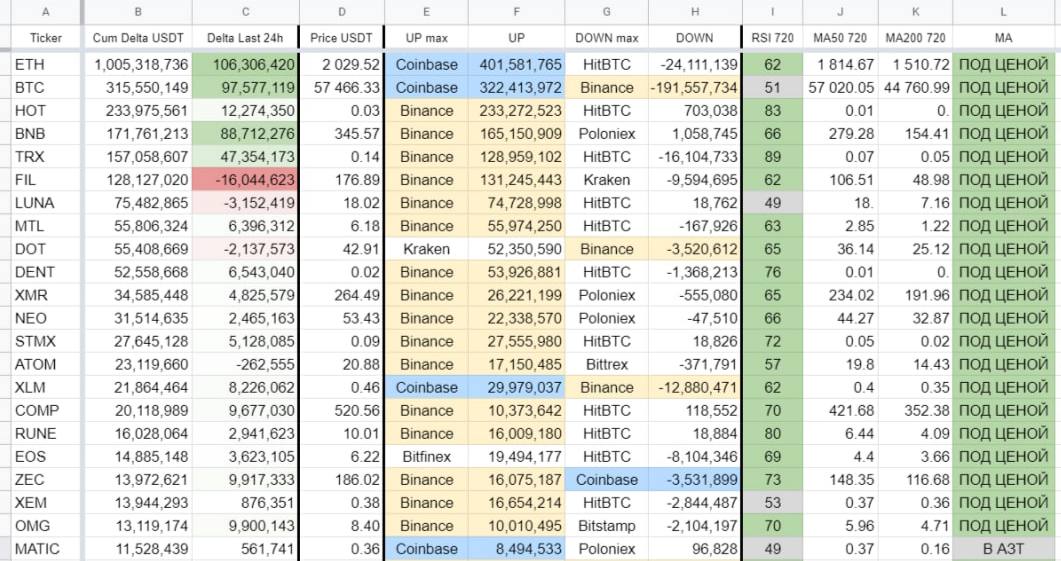The height and width of the screenshot is (561, 1061).
Task: Select the STMX ticker cell
Action: tap(45, 341)
